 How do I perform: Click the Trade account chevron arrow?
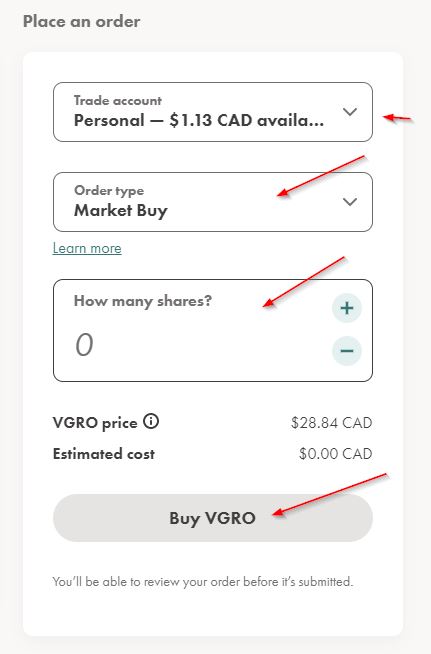350,112
